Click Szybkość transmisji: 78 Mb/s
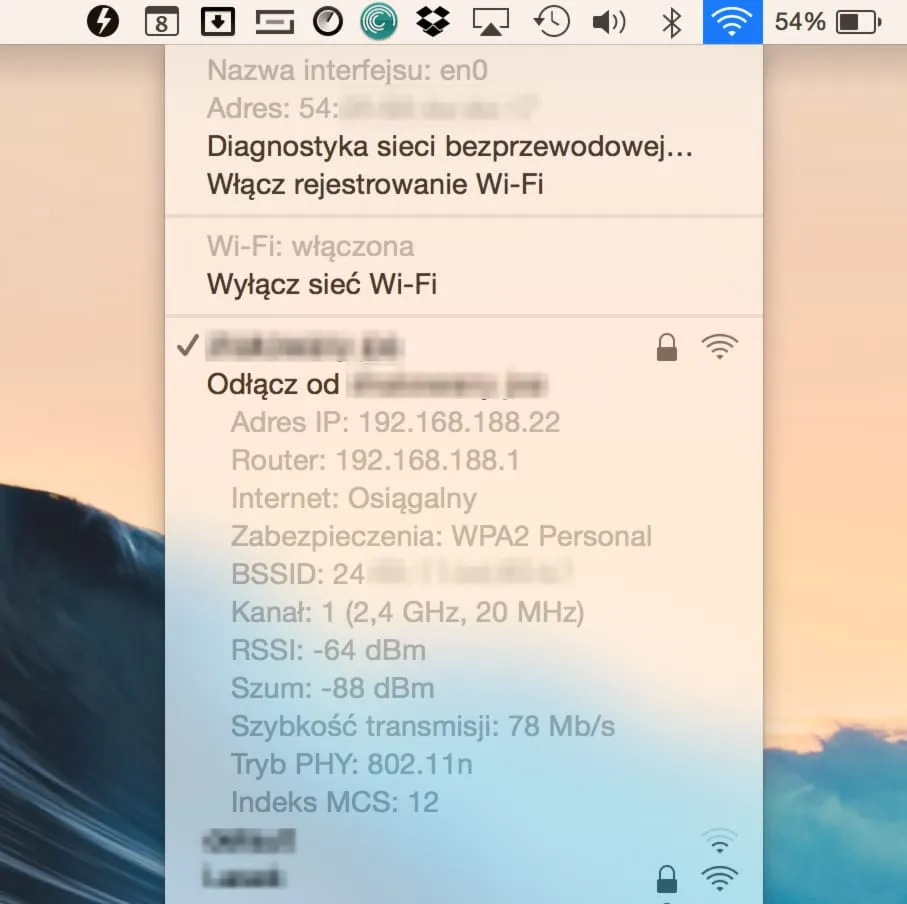The height and width of the screenshot is (904, 907). tap(463, 726)
